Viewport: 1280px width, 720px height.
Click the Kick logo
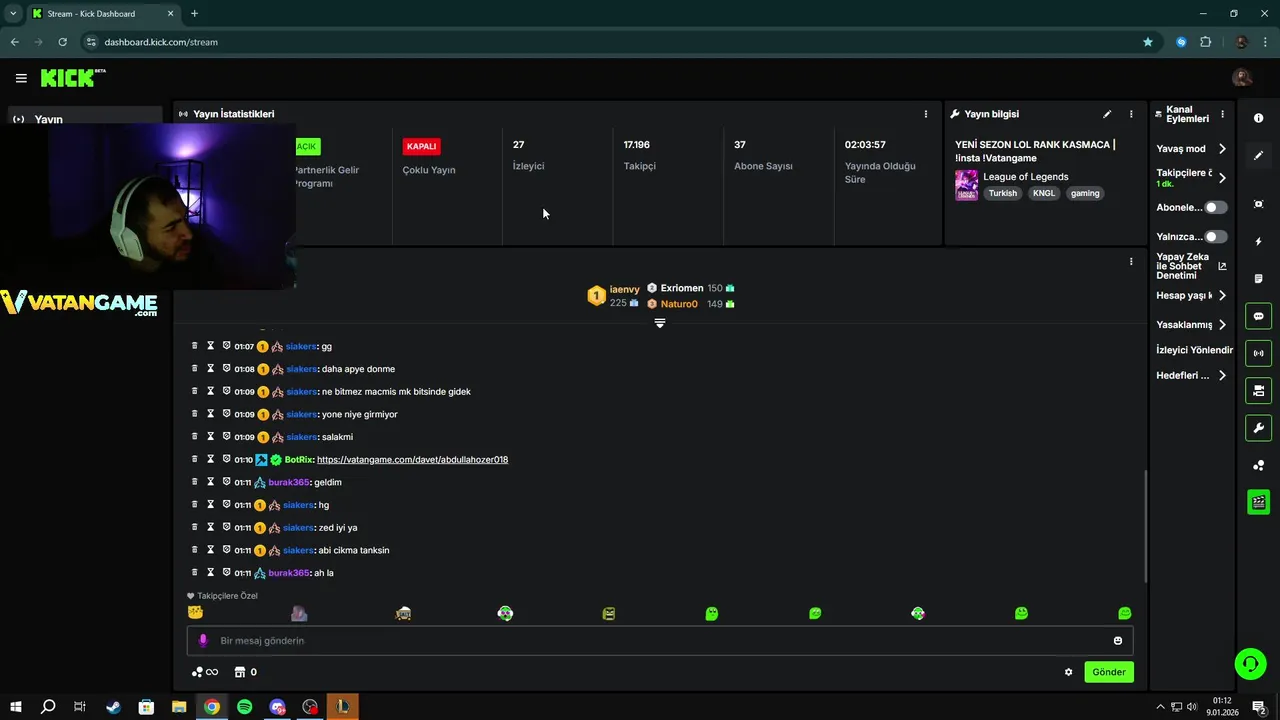tap(73, 78)
